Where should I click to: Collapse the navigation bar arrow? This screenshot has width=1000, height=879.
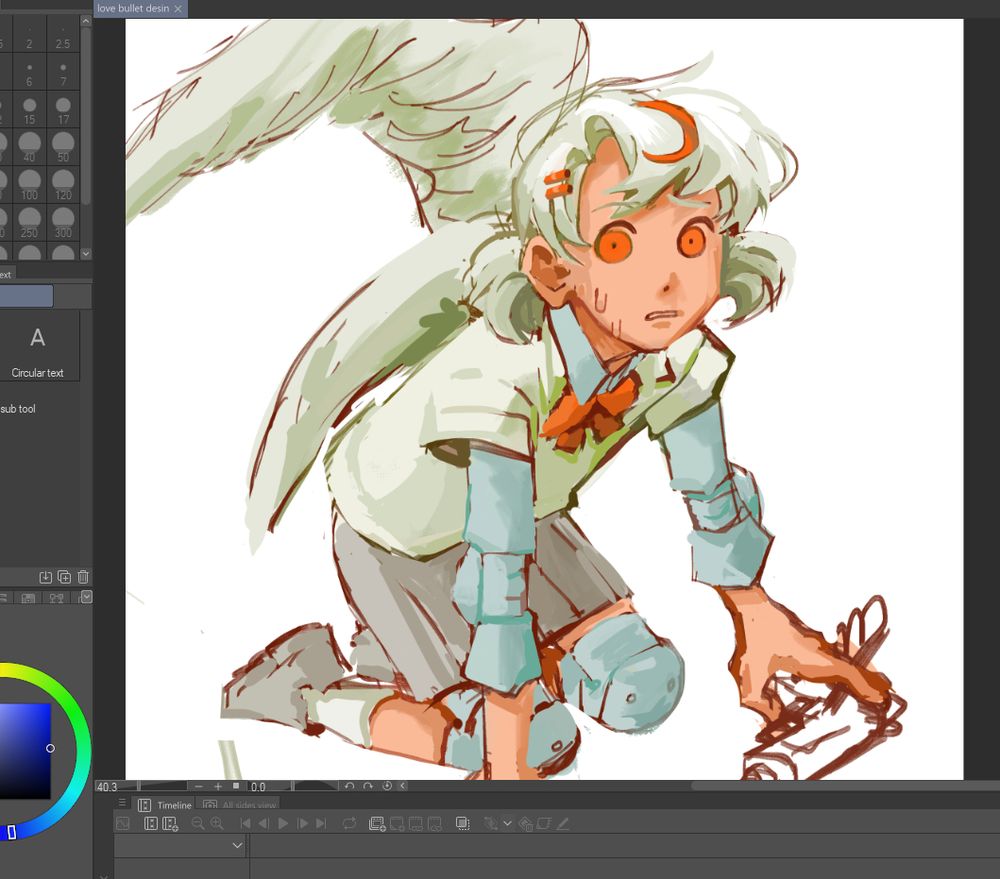click(402, 786)
